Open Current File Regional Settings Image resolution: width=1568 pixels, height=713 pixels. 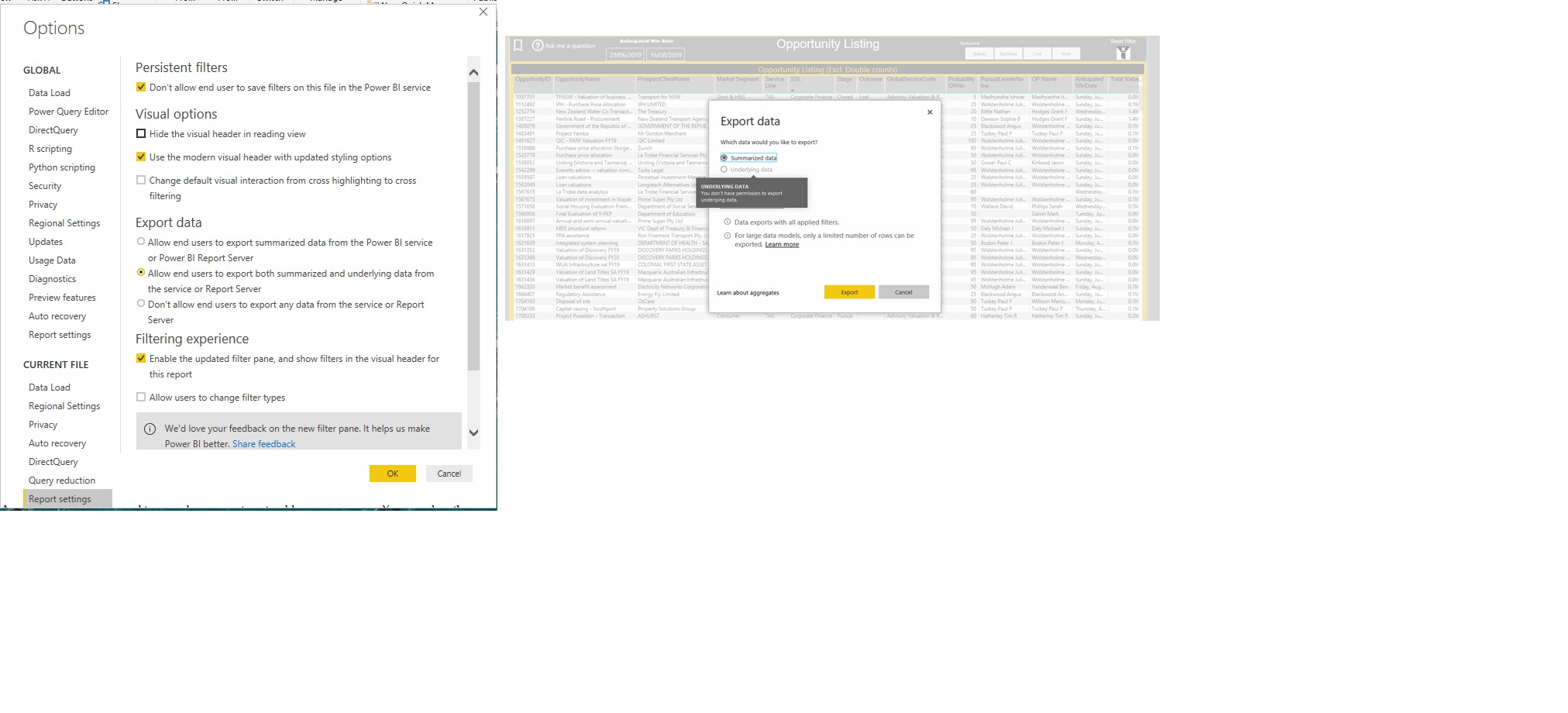(64, 406)
